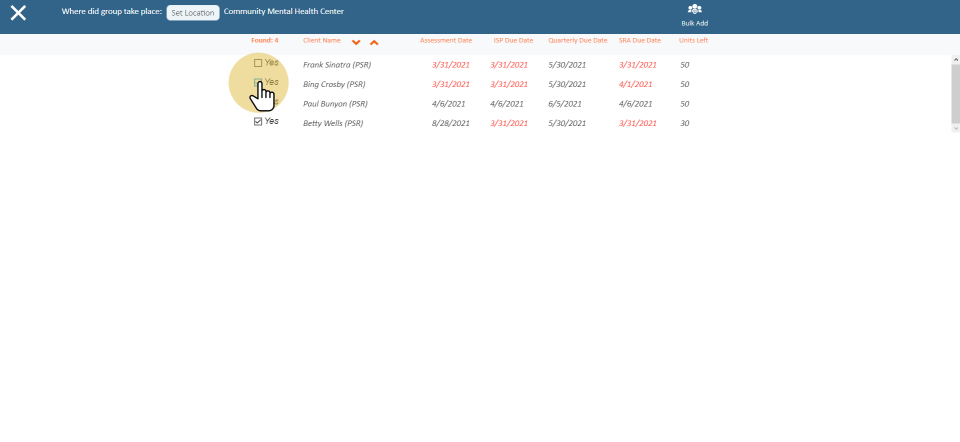Check the Yes box for Frank Sinatra

(x=258, y=63)
